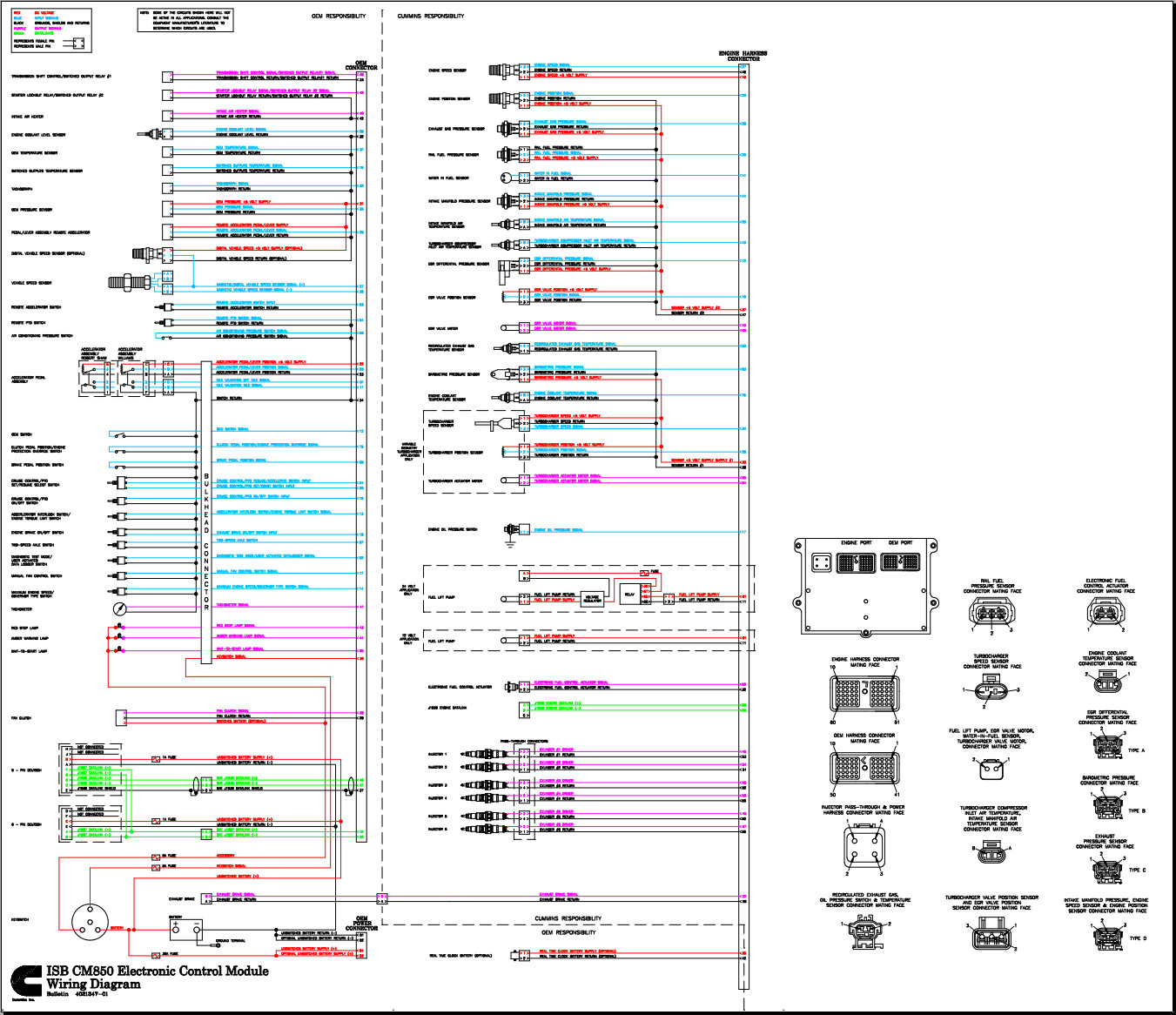
Task: Click the '6 - PIN DEUTSCH' label
Action: tap(26, 824)
